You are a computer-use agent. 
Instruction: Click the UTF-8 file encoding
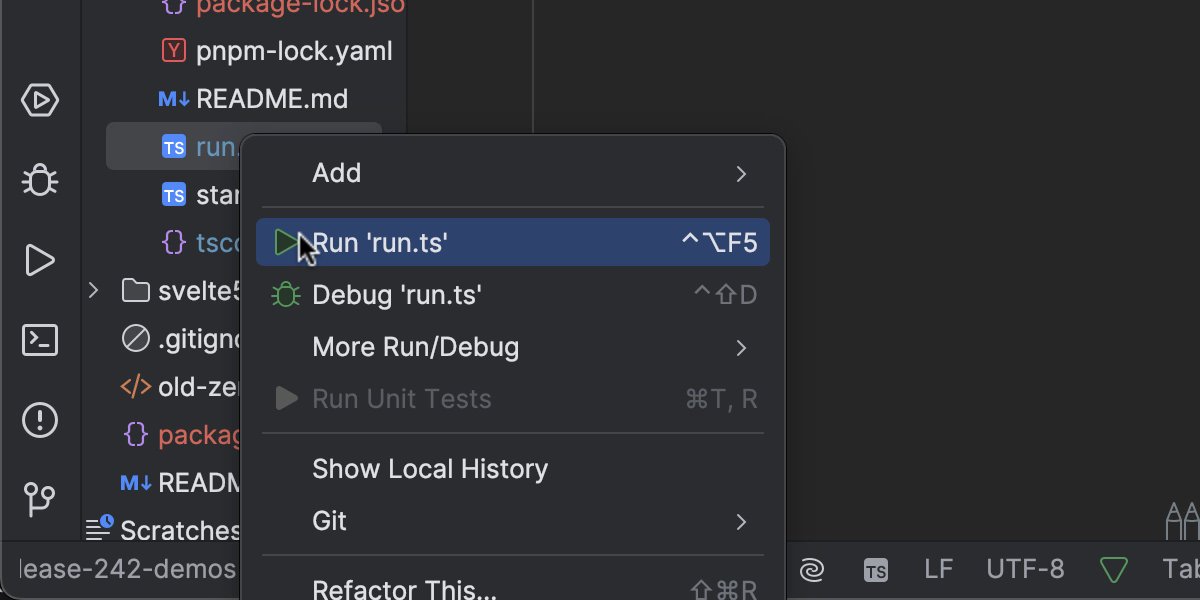tap(1025, 570)
